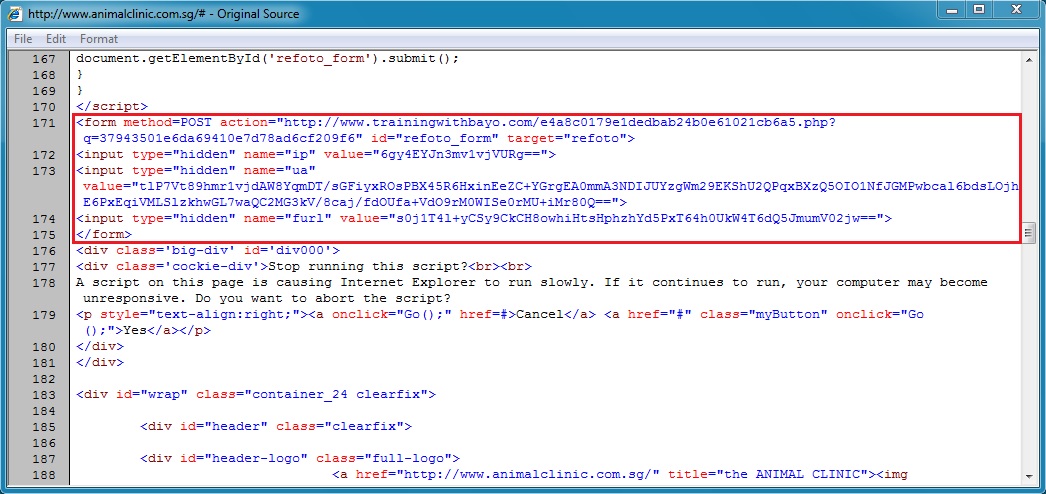Click the Internet Explorer icon in title bar
Viewport: 1046px width, 494px height.
click(x=15, y=13)
